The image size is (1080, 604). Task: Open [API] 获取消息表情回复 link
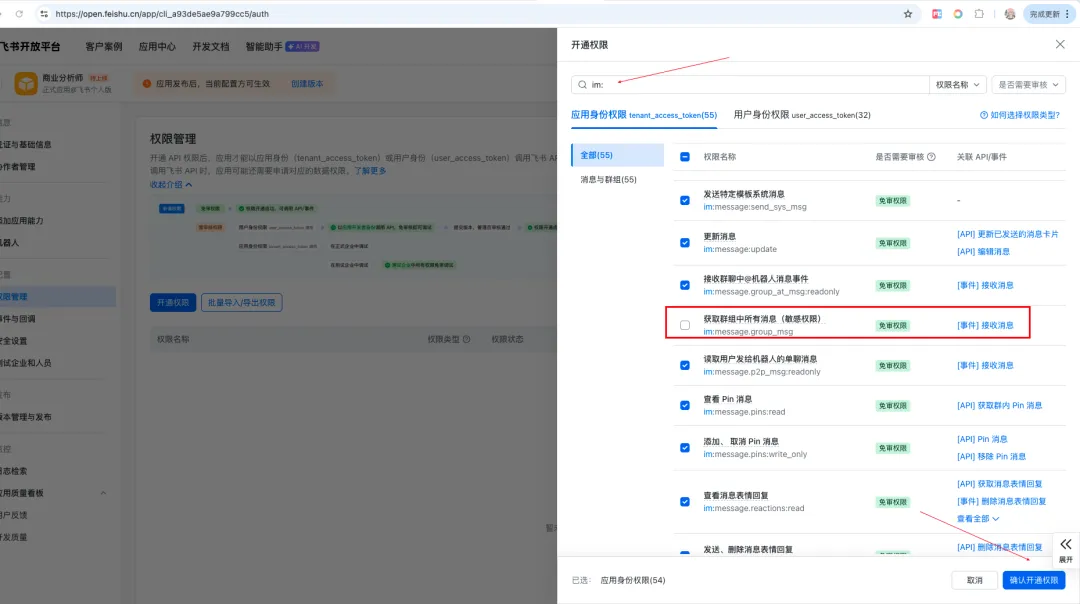[x=999, y=483]
